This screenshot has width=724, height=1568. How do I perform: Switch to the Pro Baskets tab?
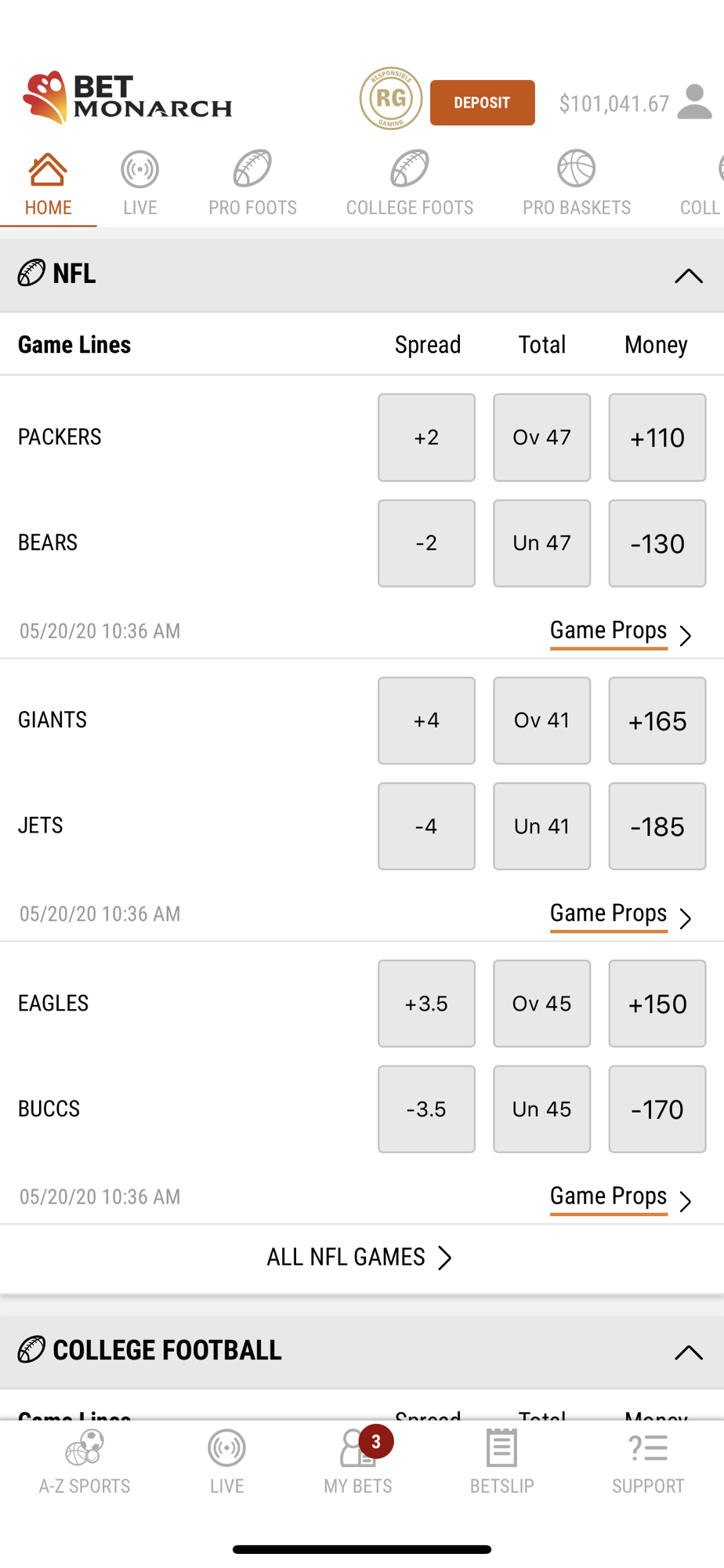pyautogui.click(x=577, y=183)
